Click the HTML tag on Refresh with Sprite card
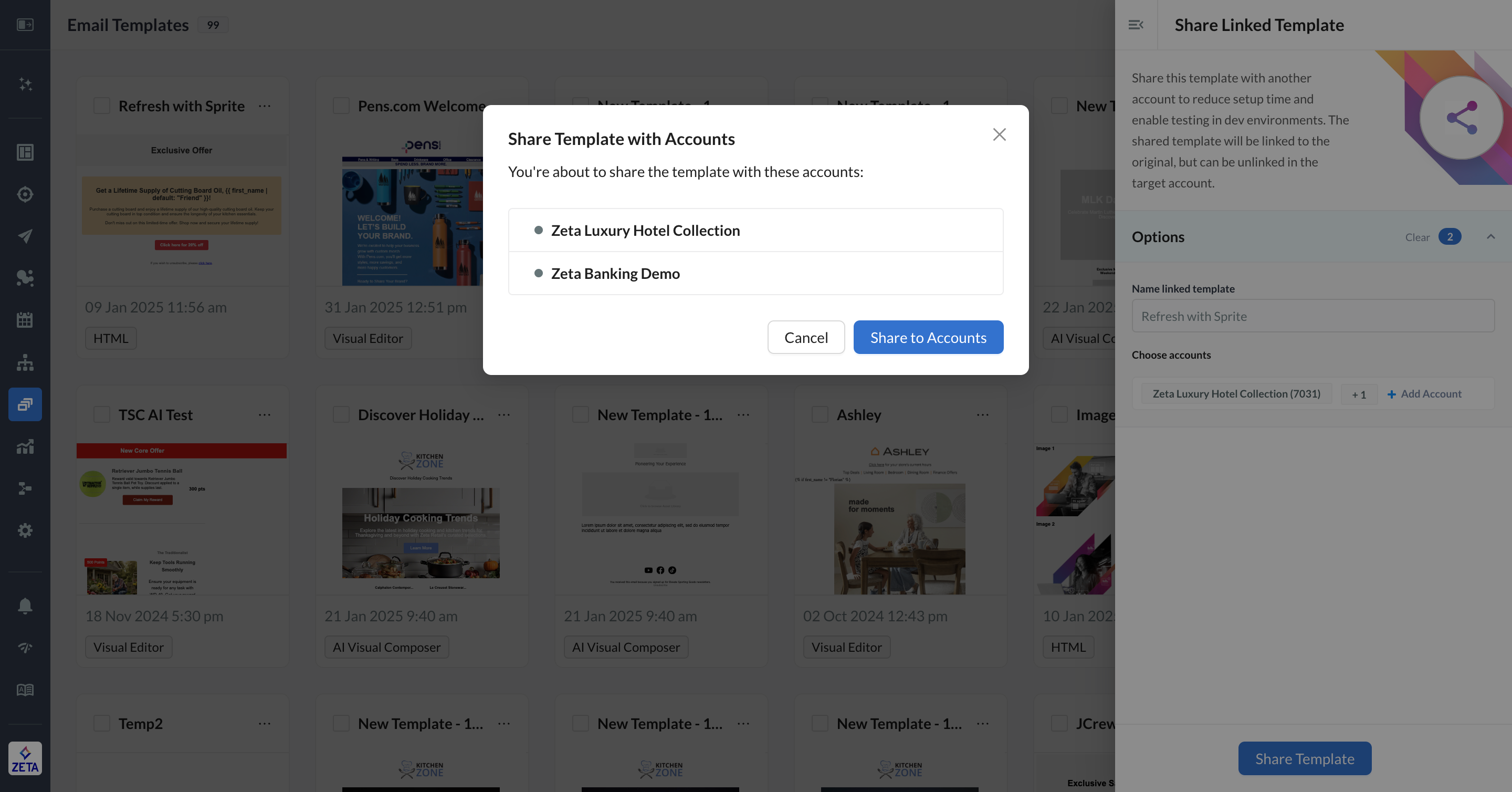This screenshot has width=1512, height=792. click(110, 338)
